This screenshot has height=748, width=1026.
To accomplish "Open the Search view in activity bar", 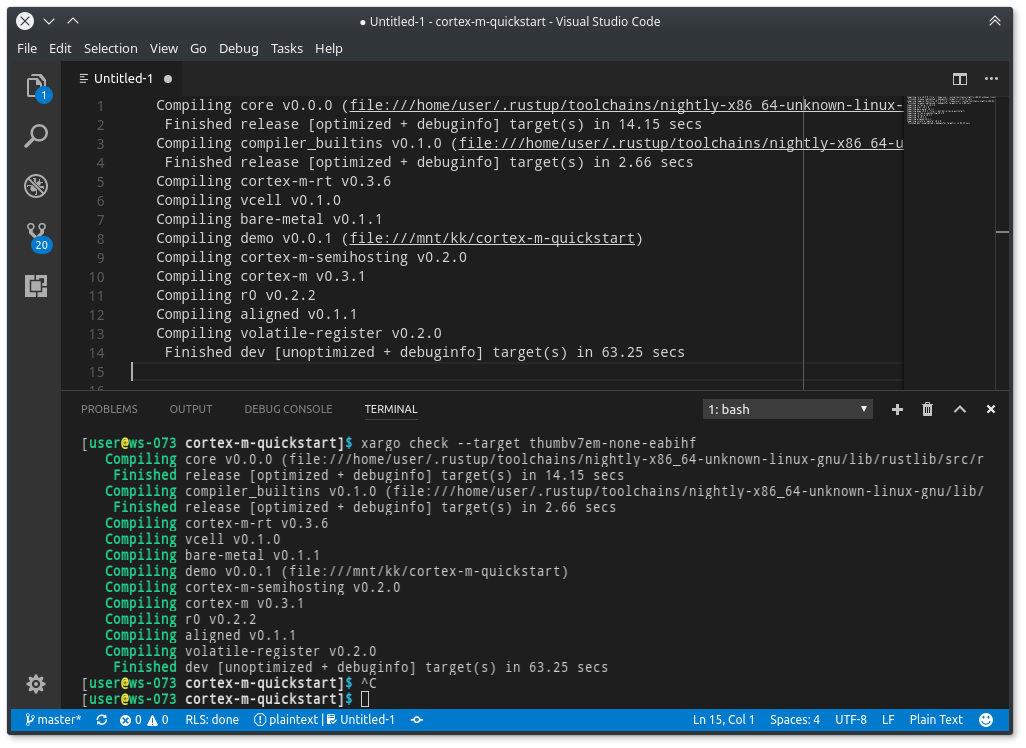I will pos(36,136).
